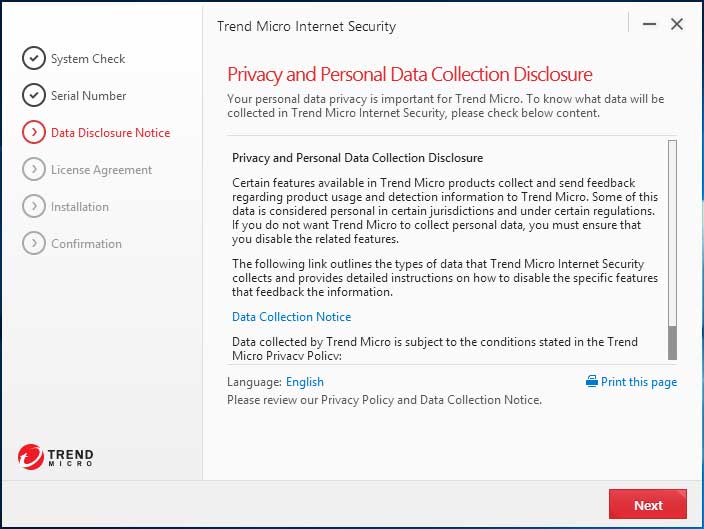Click 'Please review our Privacy Policy' text
Screen dimensions: 704x529
coord(384,400)
